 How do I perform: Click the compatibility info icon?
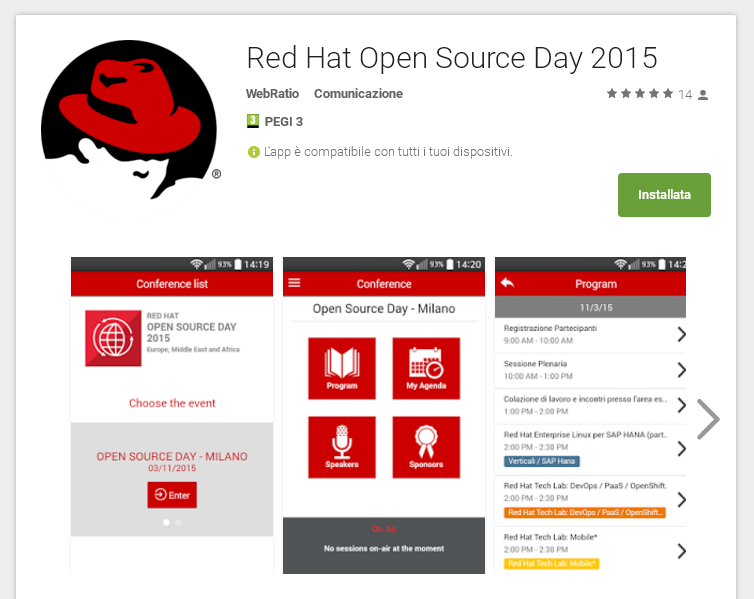[x=253, y=152]
